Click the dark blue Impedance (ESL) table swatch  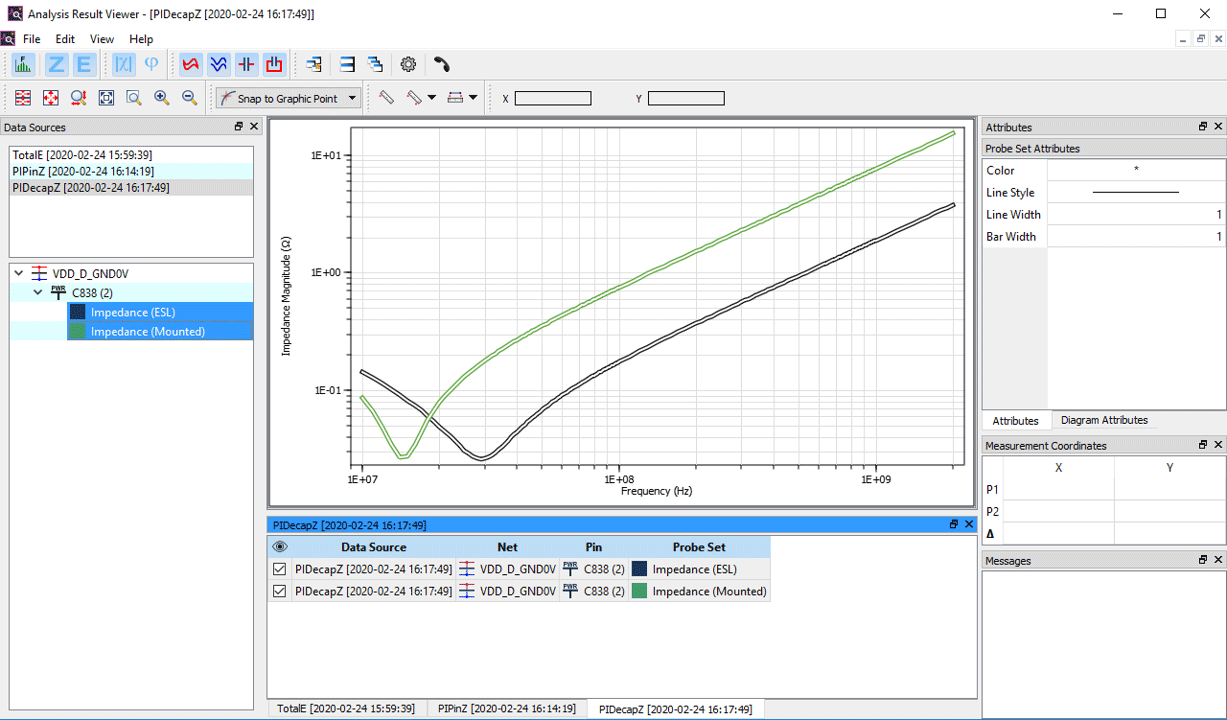[x=639, y=569]
